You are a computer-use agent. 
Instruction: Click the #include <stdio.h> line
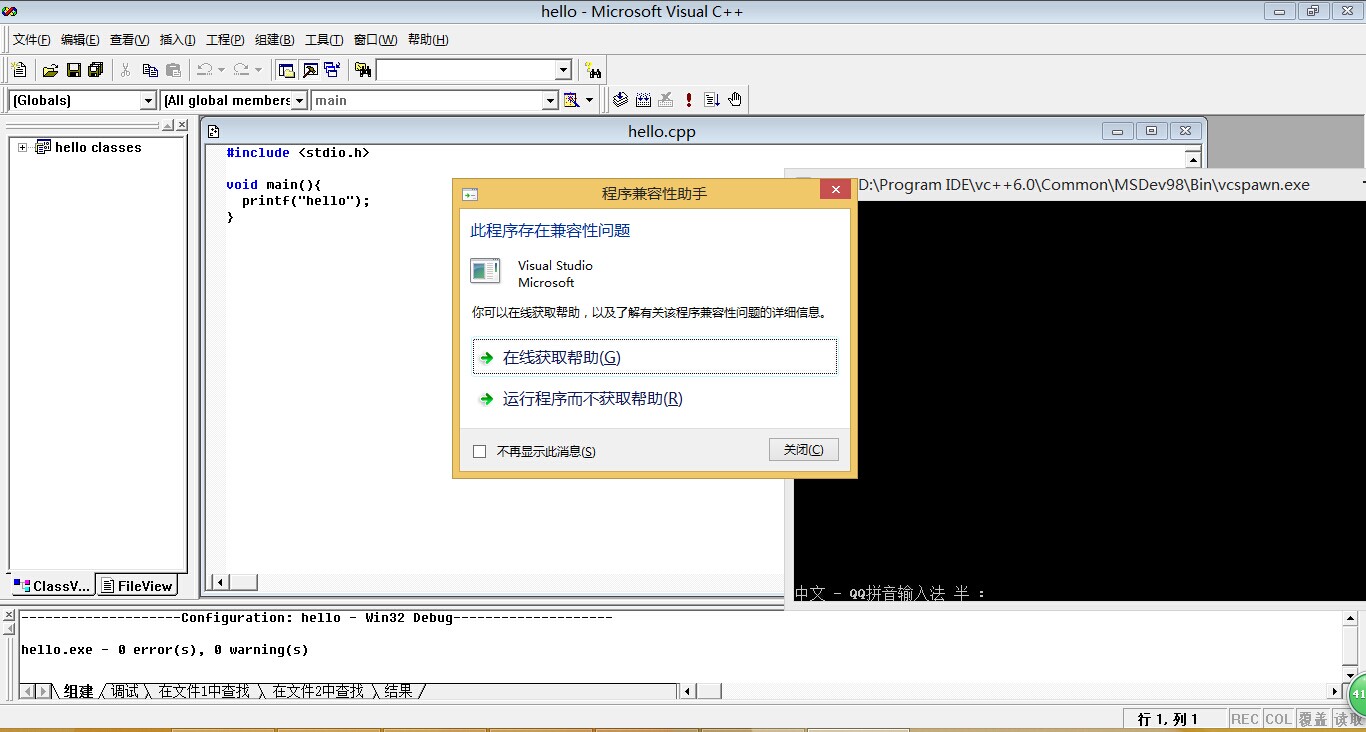coord(298,153)
